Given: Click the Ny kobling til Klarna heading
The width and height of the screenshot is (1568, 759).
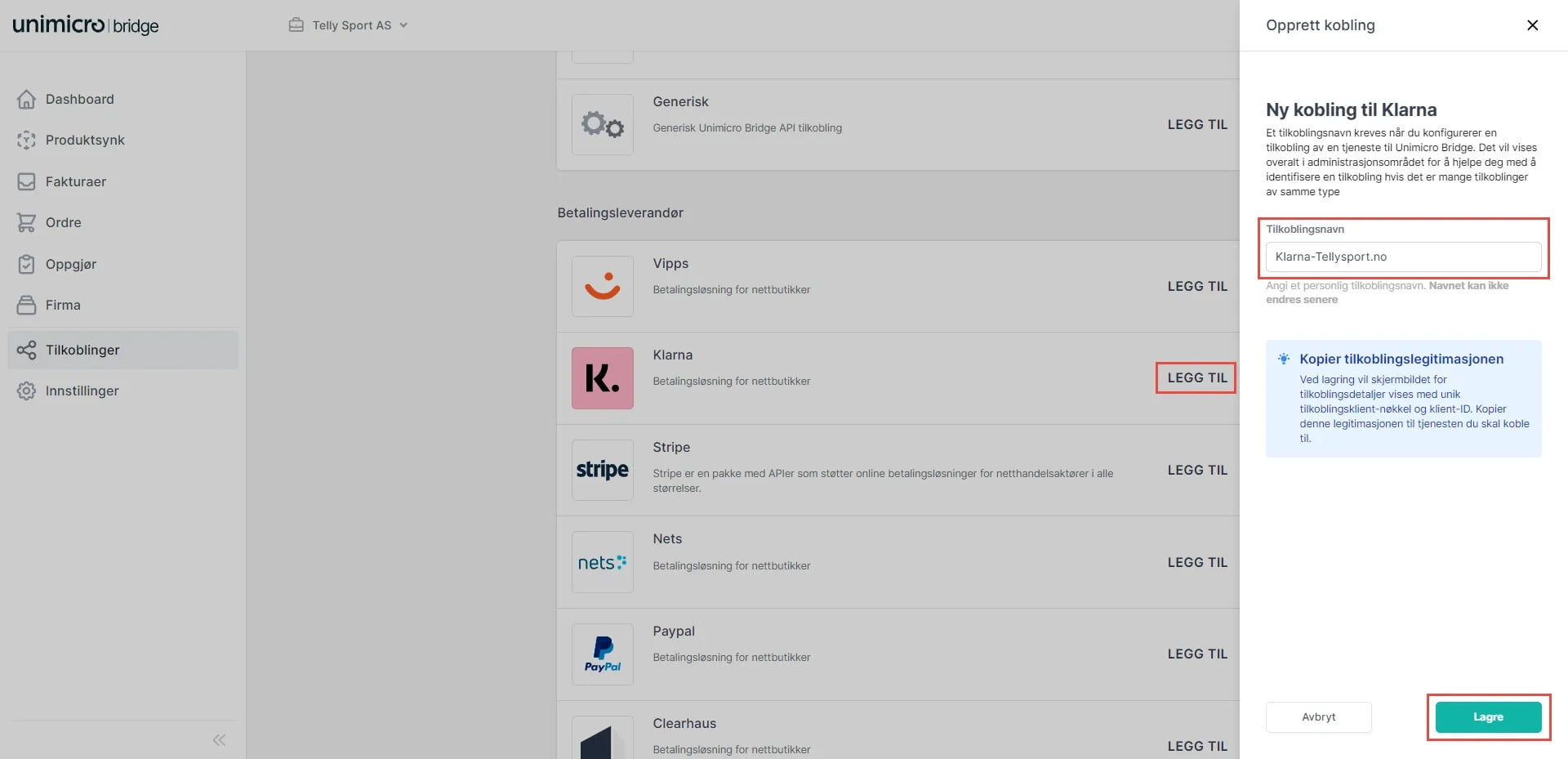Looking at the screenshot, I should 1351,109.
